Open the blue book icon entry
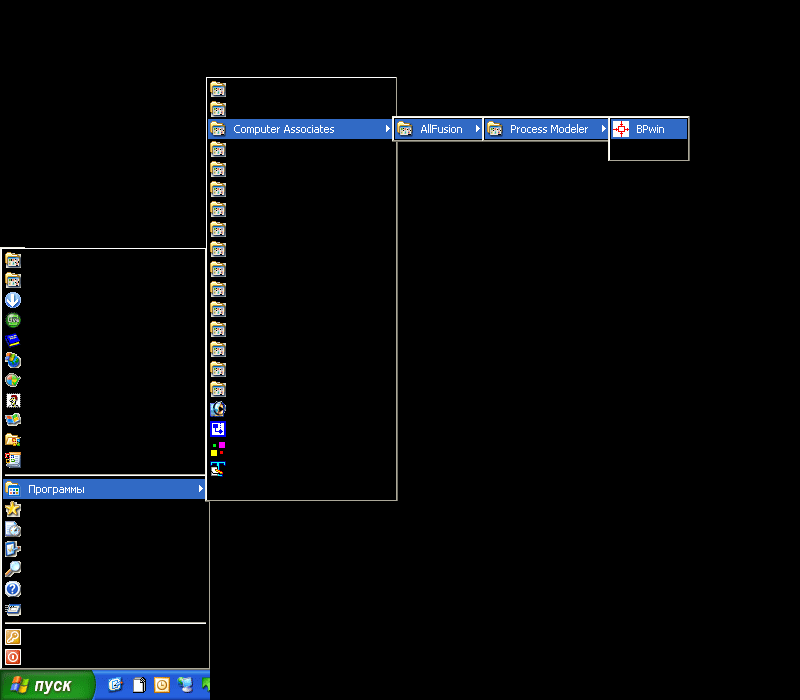This screenshot has height=700, width=800. click(x=13, y=340)
